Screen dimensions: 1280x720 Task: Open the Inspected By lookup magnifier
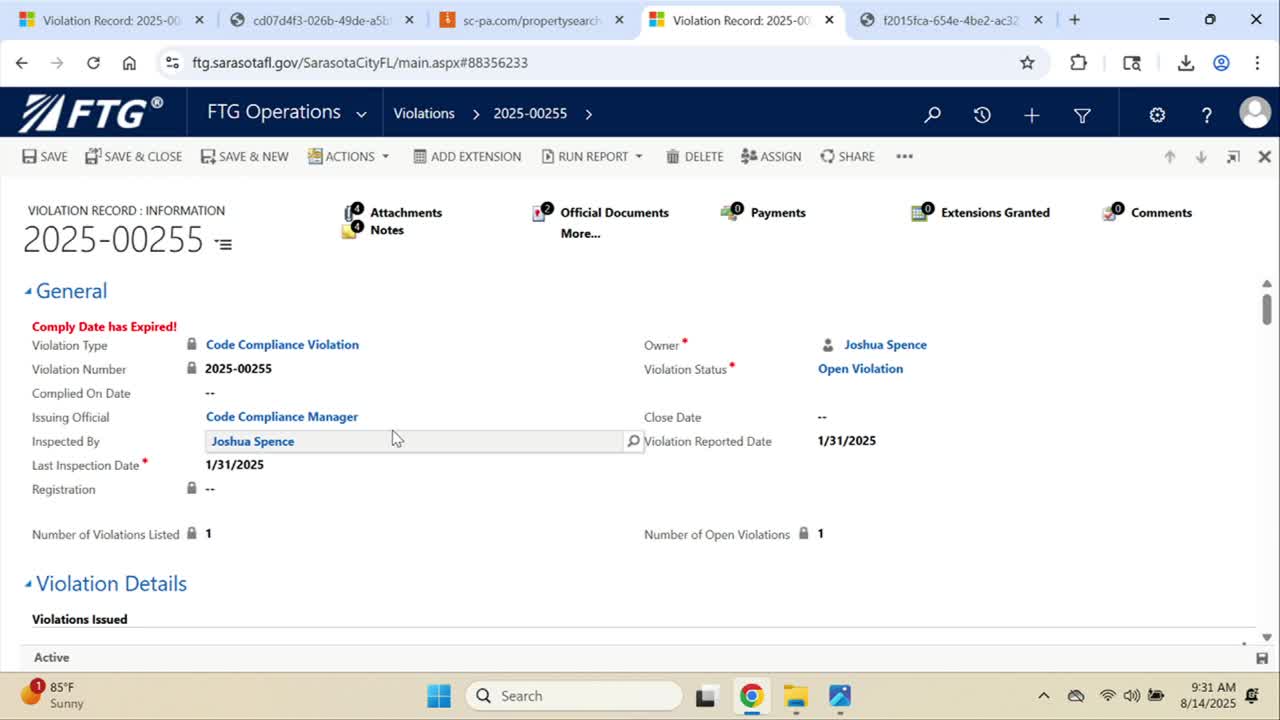pos(632,440)
